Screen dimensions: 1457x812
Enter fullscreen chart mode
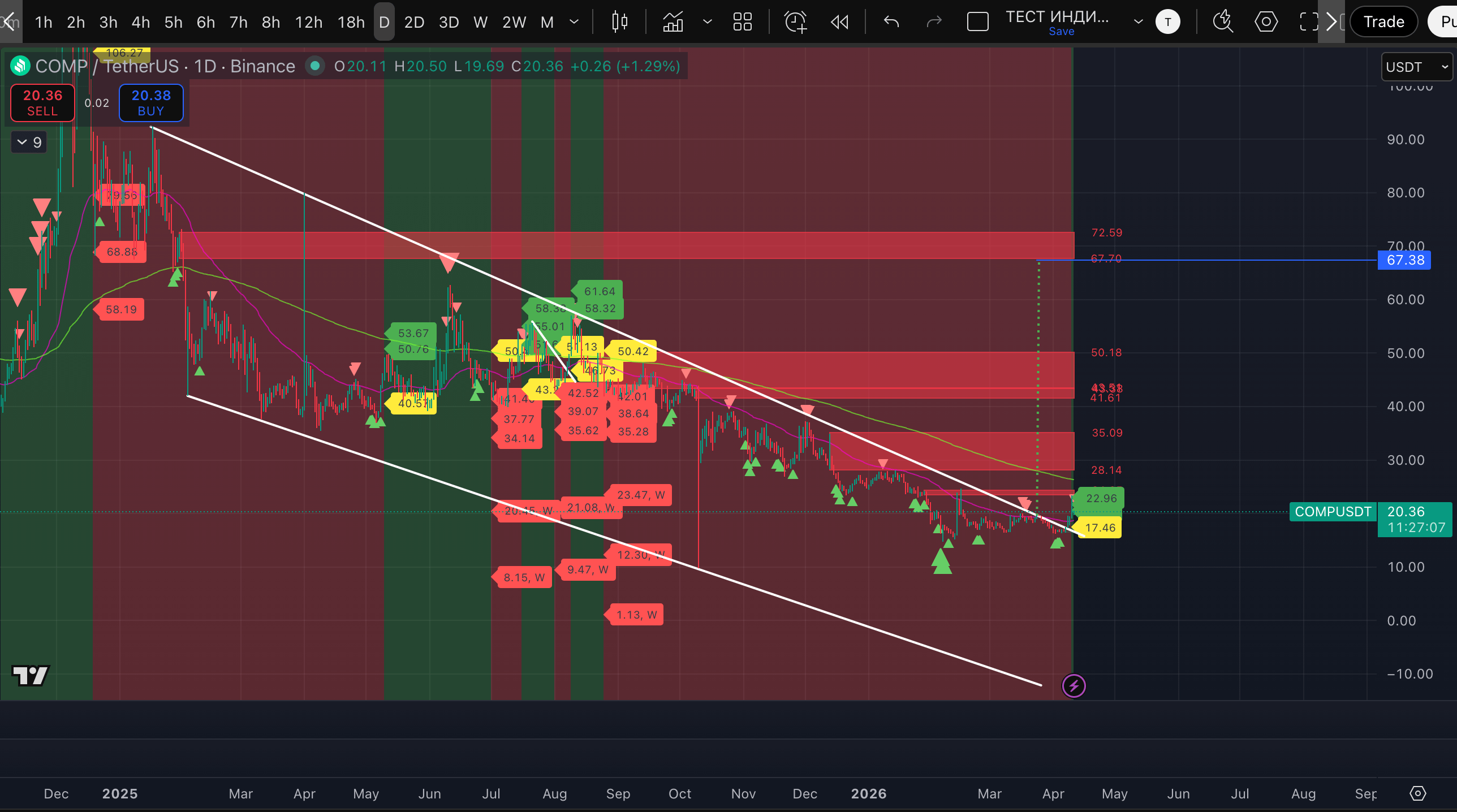tap(1308, 22)
